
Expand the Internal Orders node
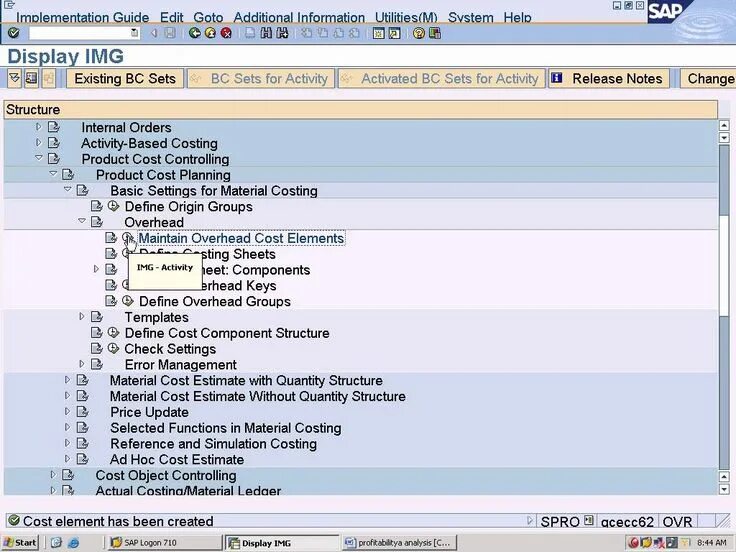click(x=38, y=127)
